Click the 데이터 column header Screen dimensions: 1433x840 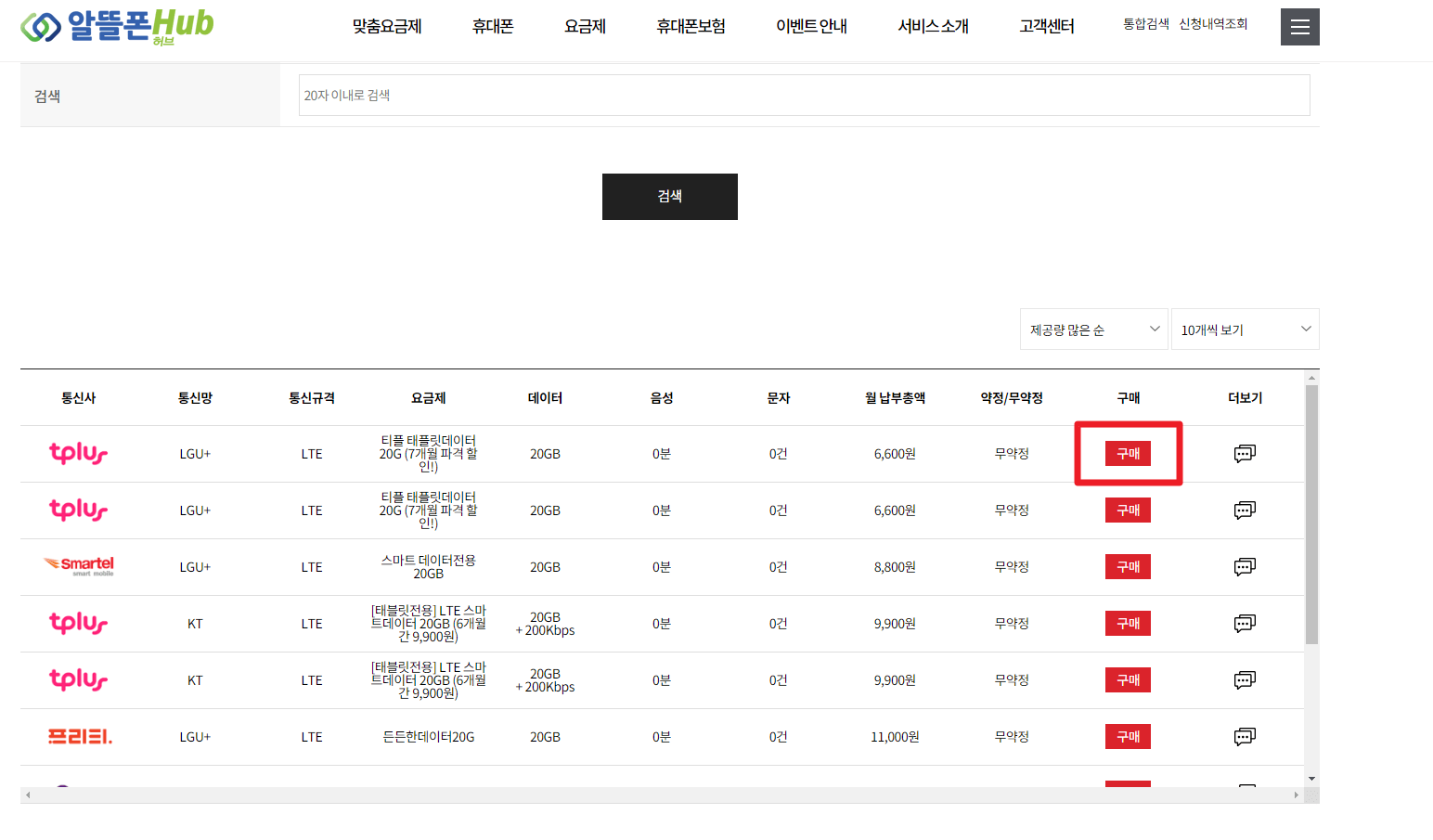click(x=545, y=397)
